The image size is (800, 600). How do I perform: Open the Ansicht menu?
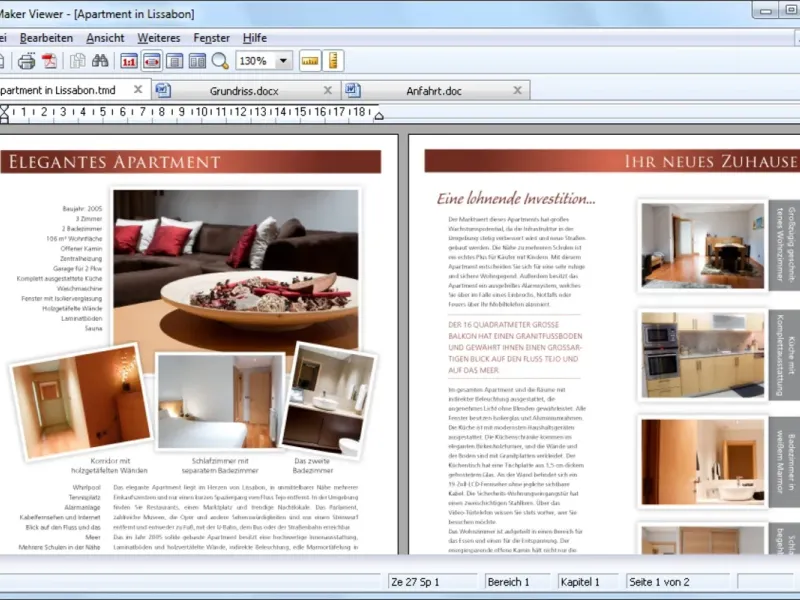point(105,38)
